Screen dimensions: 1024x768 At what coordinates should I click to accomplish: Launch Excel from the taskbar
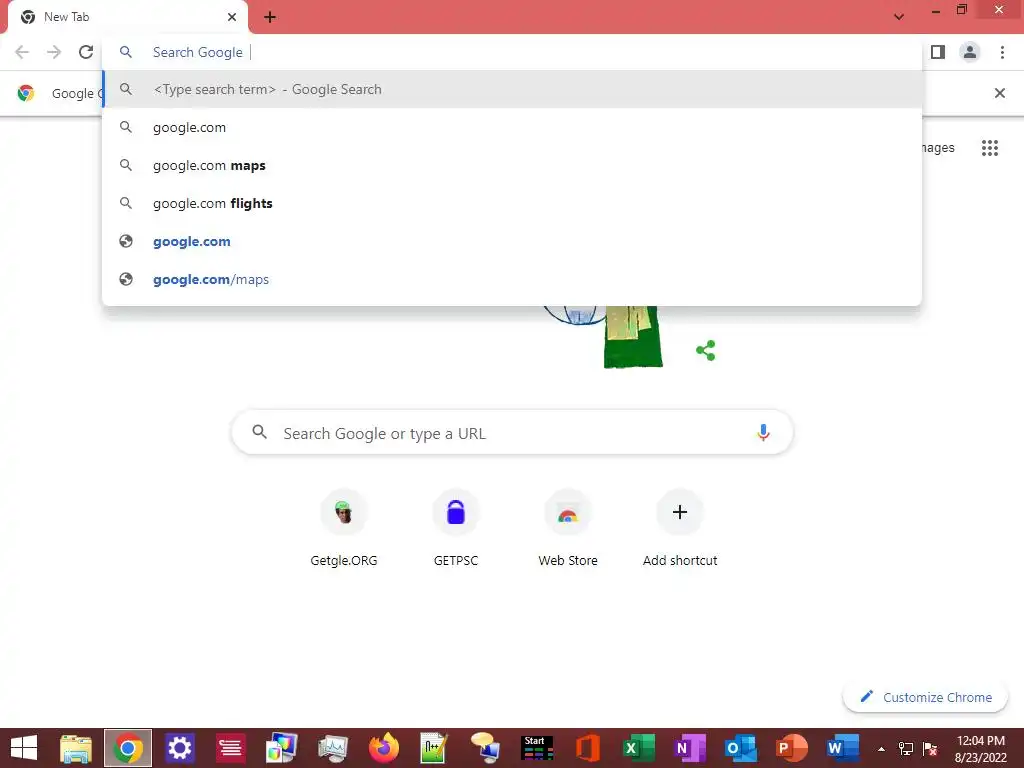pyautogui.click(x=639, y=748)
